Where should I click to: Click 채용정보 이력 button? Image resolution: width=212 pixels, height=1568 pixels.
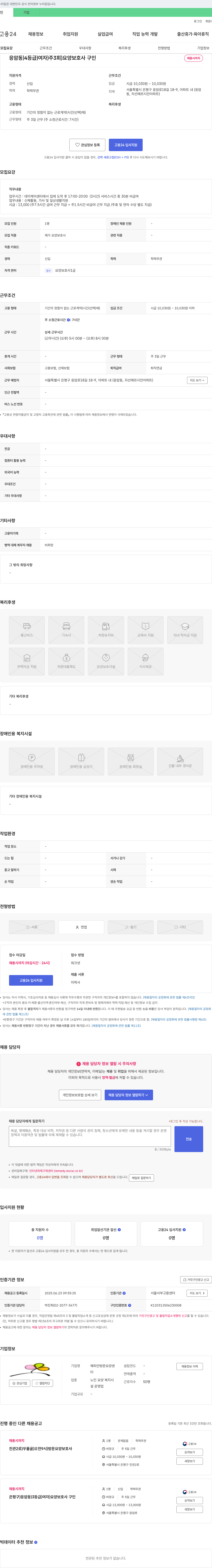click(189, 1366)
